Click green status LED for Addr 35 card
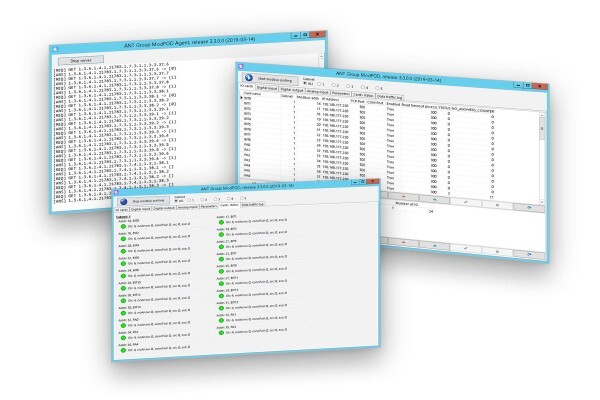The width and height of the screenshot is (600, 400). [x=221, y=333]
